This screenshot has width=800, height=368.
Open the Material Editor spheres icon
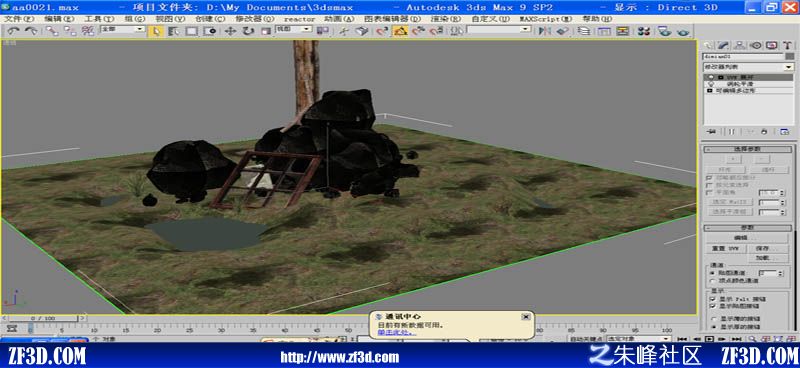pos(644,31)
